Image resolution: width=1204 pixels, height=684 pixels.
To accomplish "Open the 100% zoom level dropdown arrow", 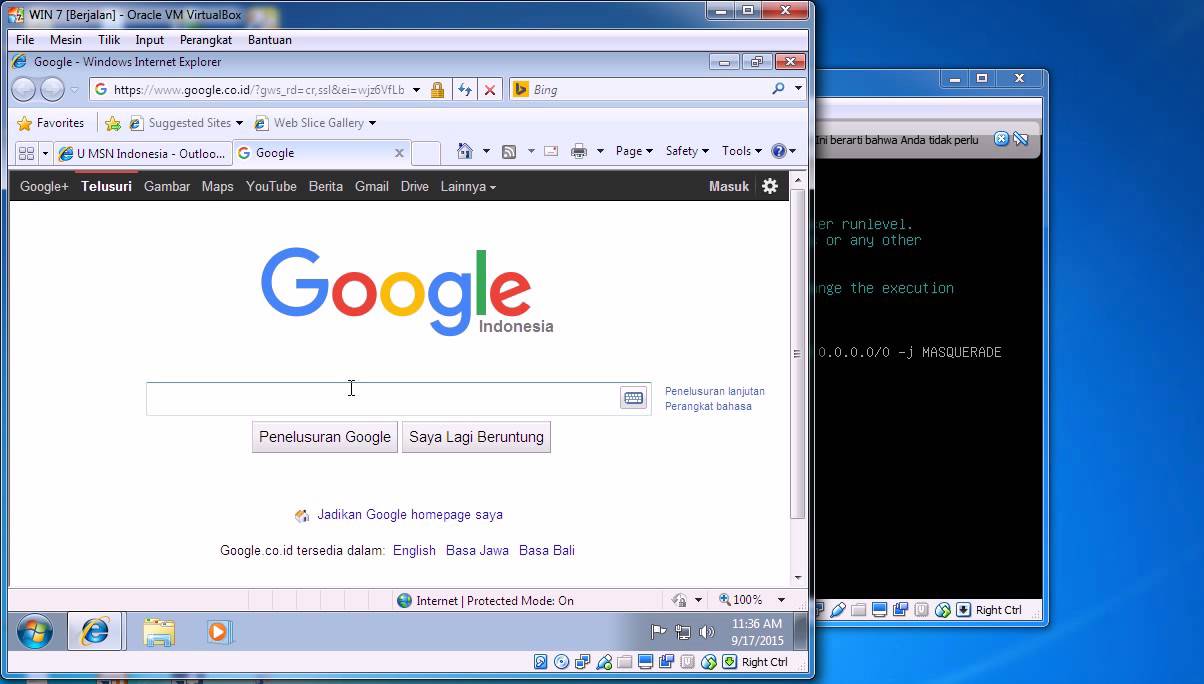I will tap(782, 600).
